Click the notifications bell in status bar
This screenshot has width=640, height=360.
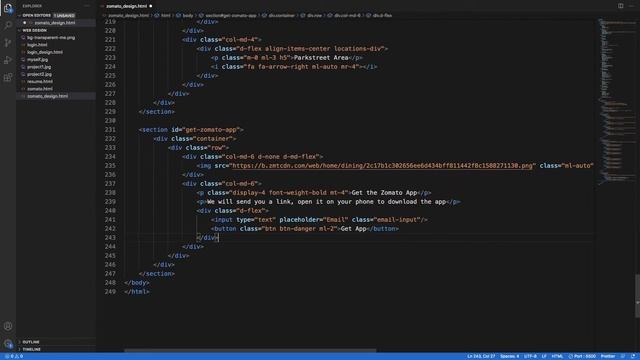632,356
